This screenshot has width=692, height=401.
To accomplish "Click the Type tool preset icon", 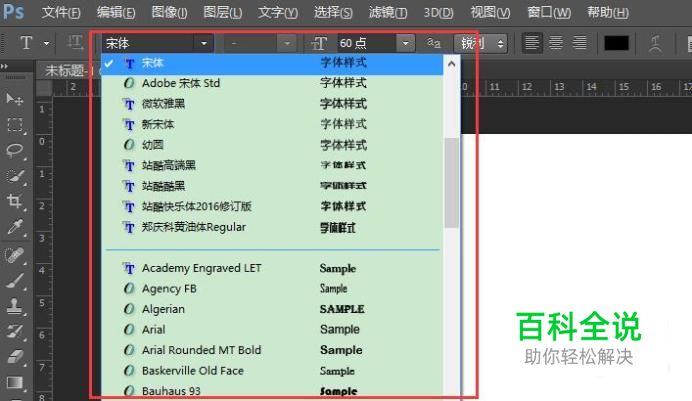I will (26, 43).
